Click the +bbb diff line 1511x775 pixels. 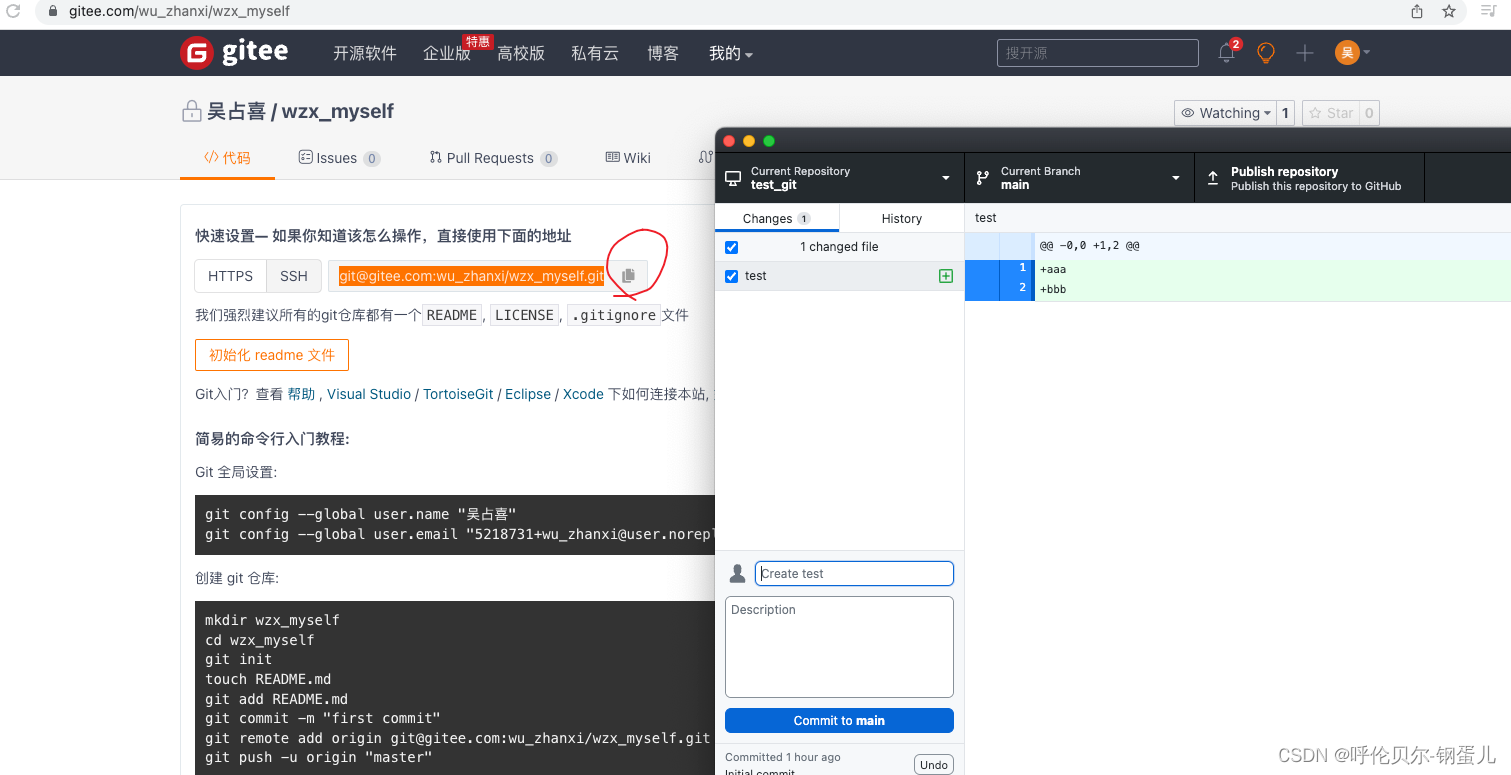pos(1238,289)
